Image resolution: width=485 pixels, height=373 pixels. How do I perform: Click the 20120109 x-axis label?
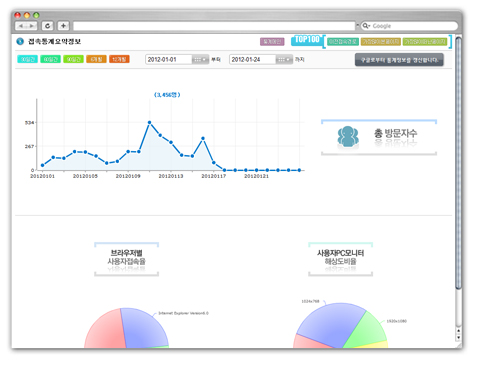coord(128,176)
